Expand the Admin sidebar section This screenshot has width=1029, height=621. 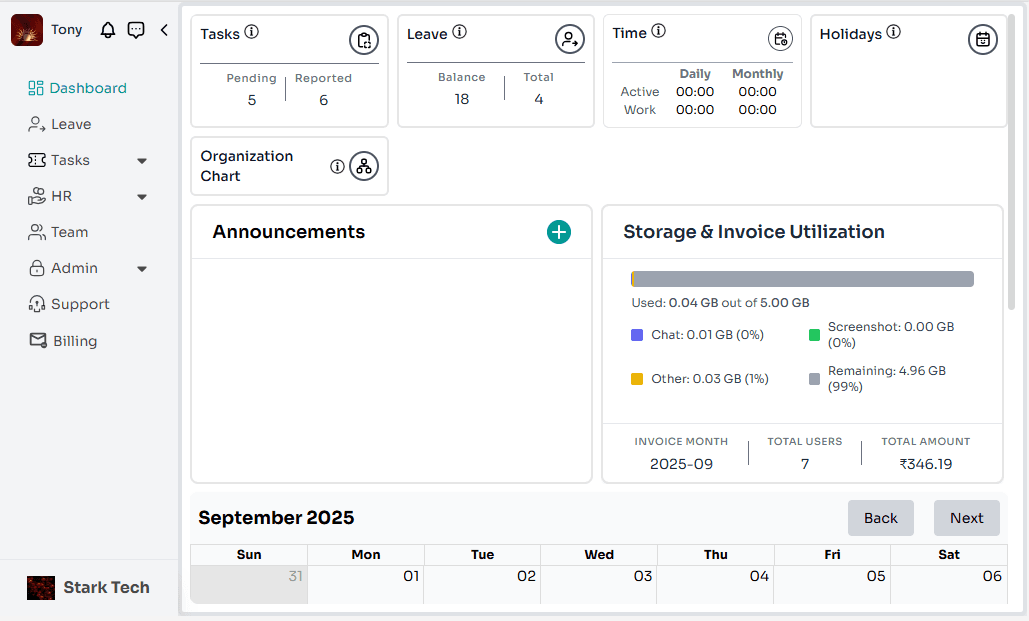(x=141, y=268)
